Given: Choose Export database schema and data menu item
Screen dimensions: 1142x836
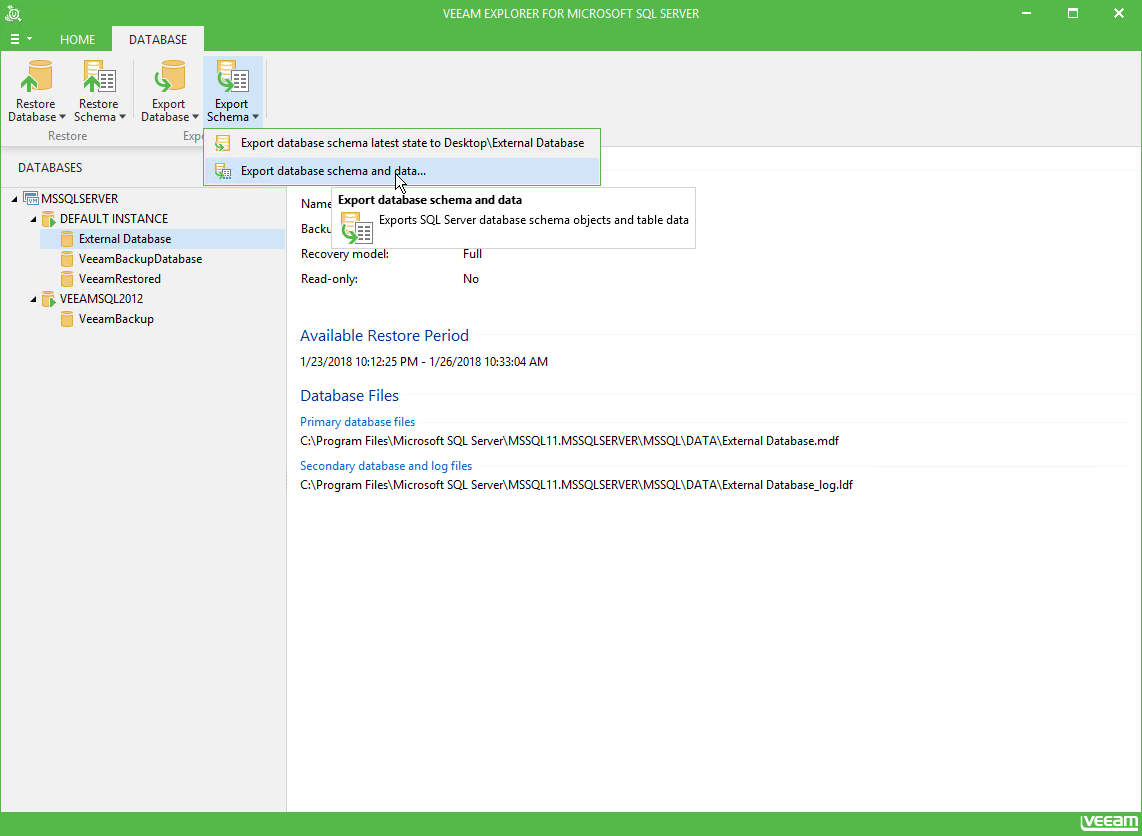Looking at the screenshot, I should pos(402,171).
